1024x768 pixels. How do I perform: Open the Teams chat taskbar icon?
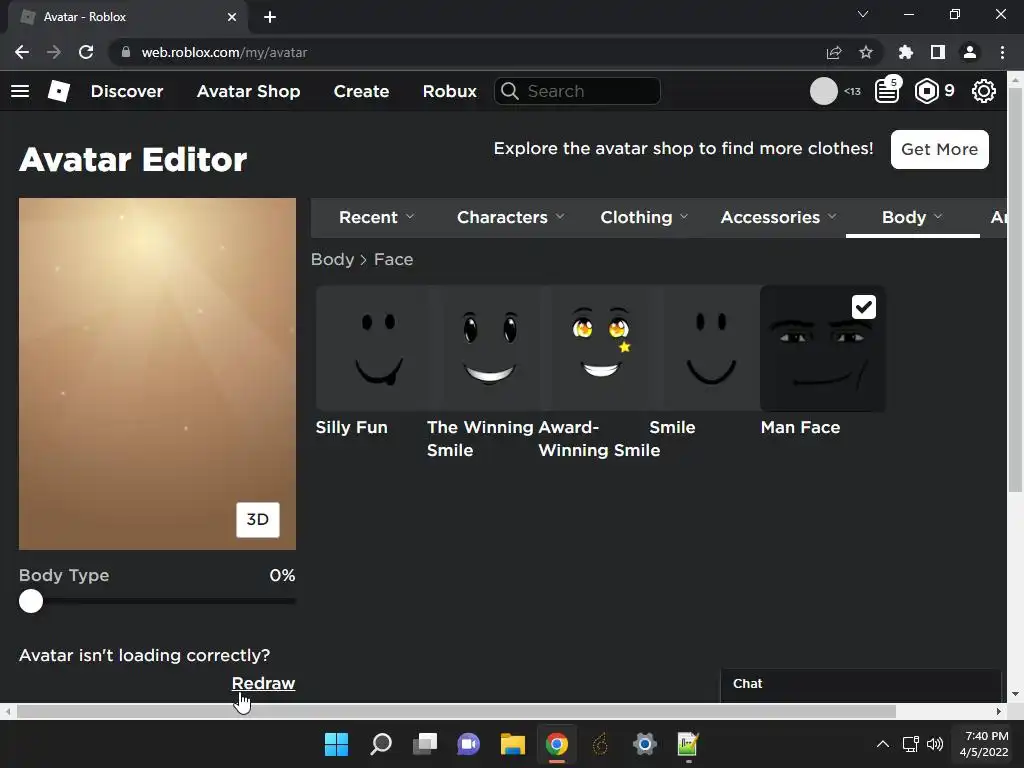coord(468,744)
